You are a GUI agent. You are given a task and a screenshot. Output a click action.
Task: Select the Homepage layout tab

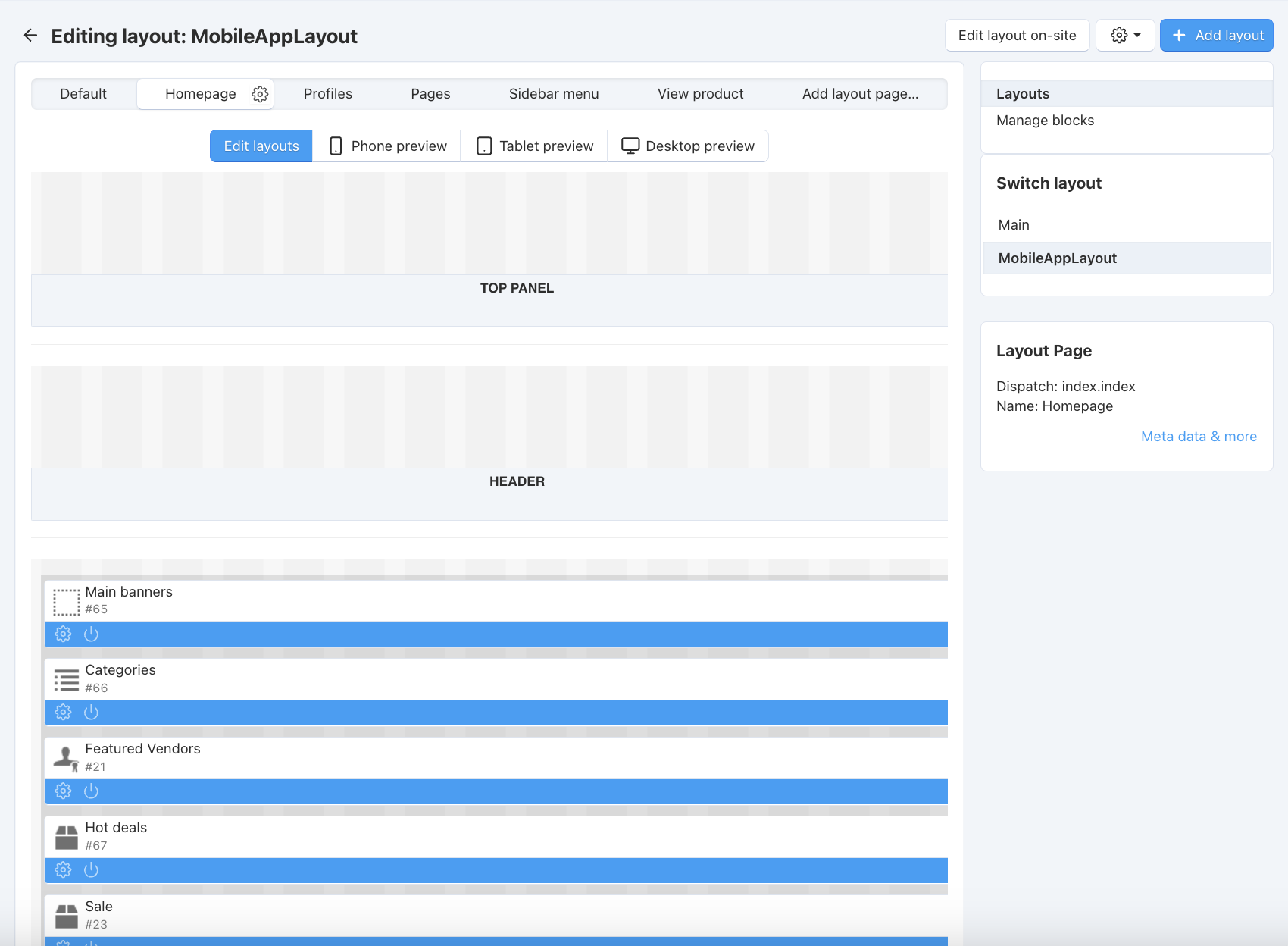tap(201, 94)
